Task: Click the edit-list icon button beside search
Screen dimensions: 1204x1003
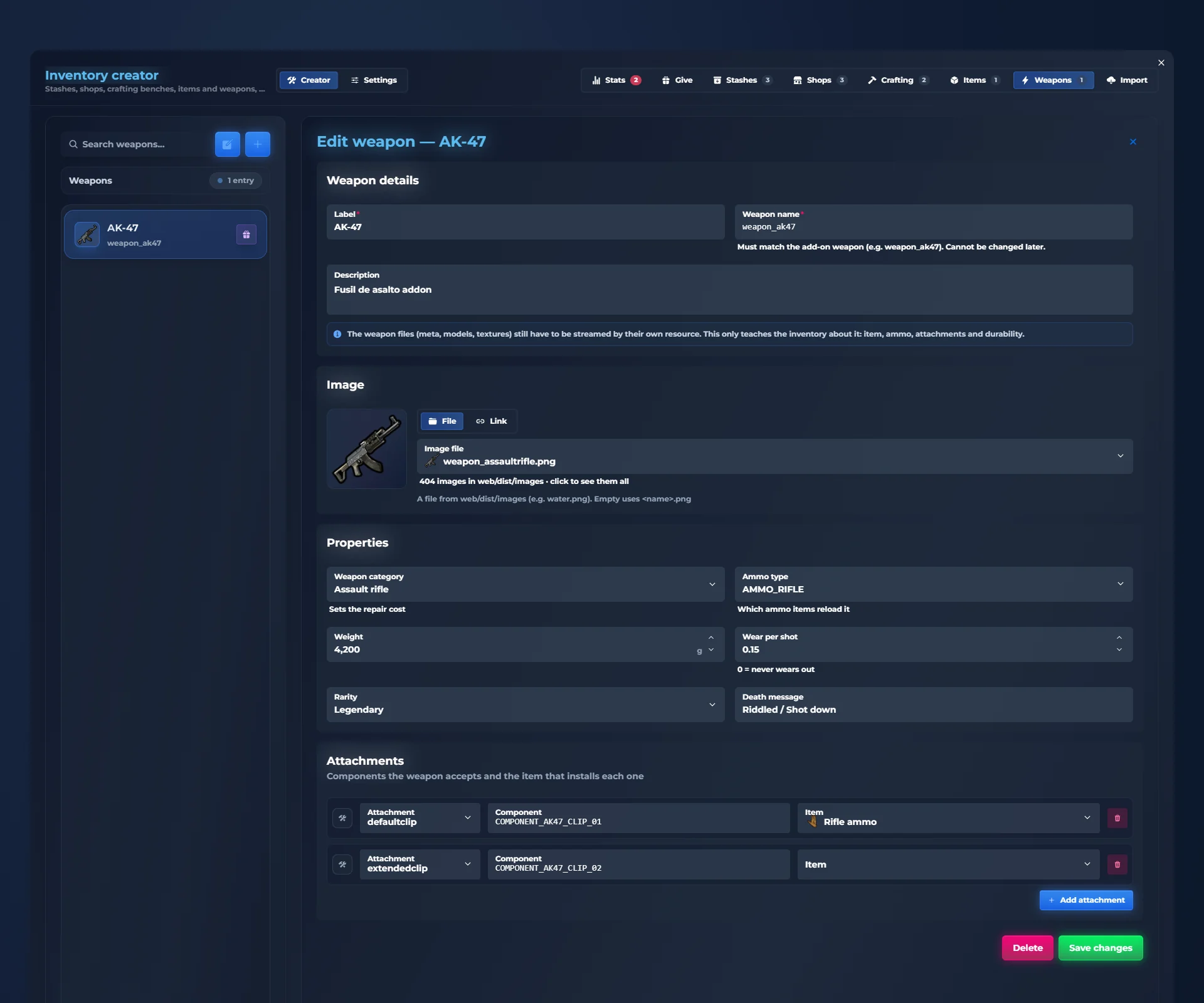Action: pos(227,144)
